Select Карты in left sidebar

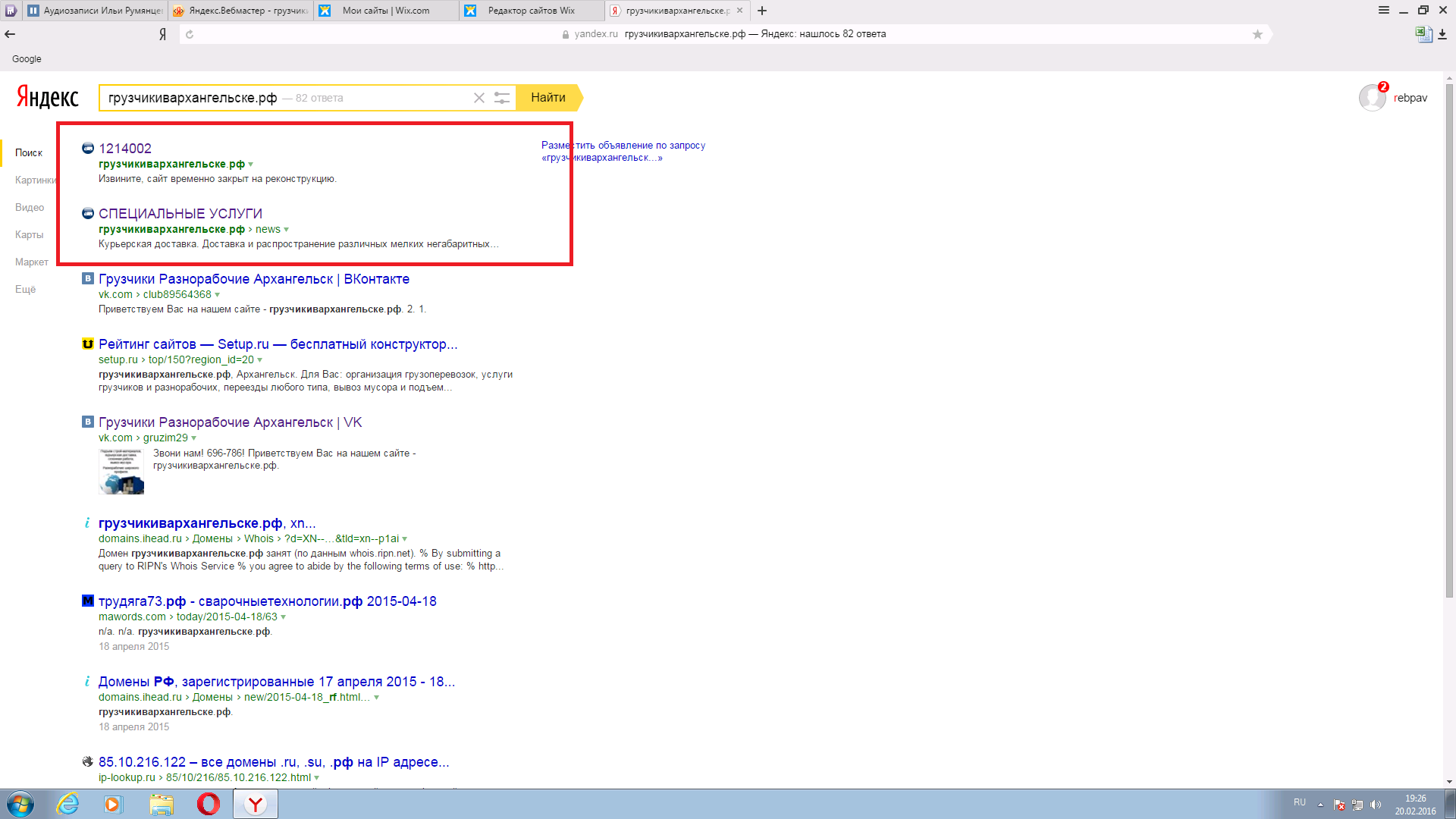point(29,234)
